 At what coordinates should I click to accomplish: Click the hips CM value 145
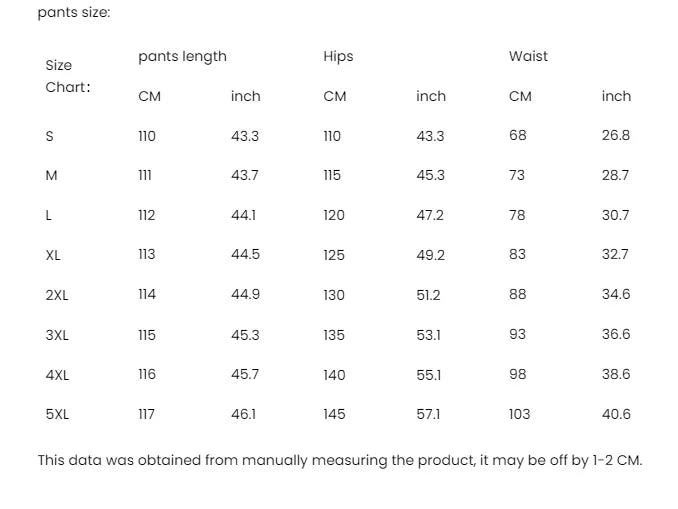(x=334, y=414)
